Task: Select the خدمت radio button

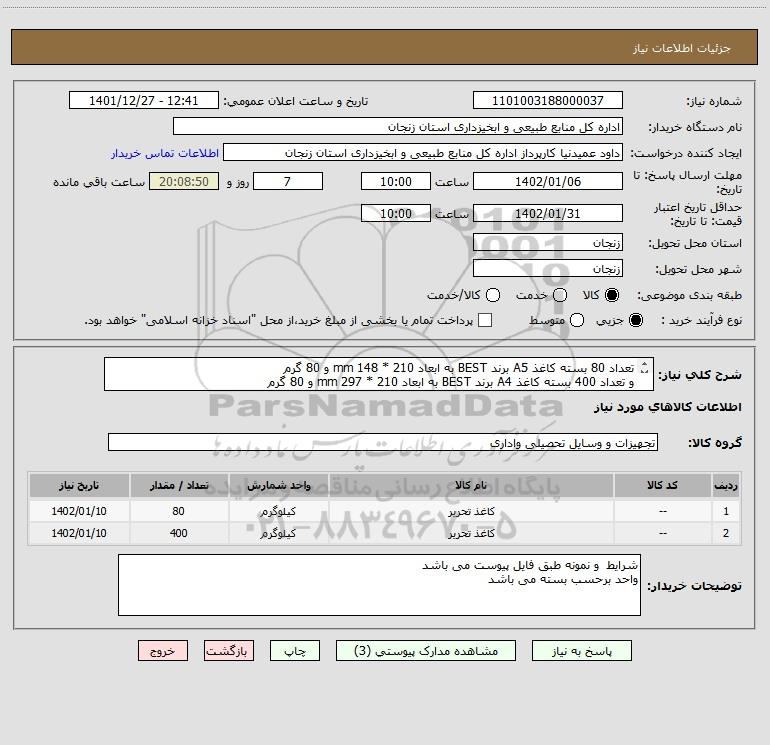Action: pyautogui.click(x=560, y=295)
